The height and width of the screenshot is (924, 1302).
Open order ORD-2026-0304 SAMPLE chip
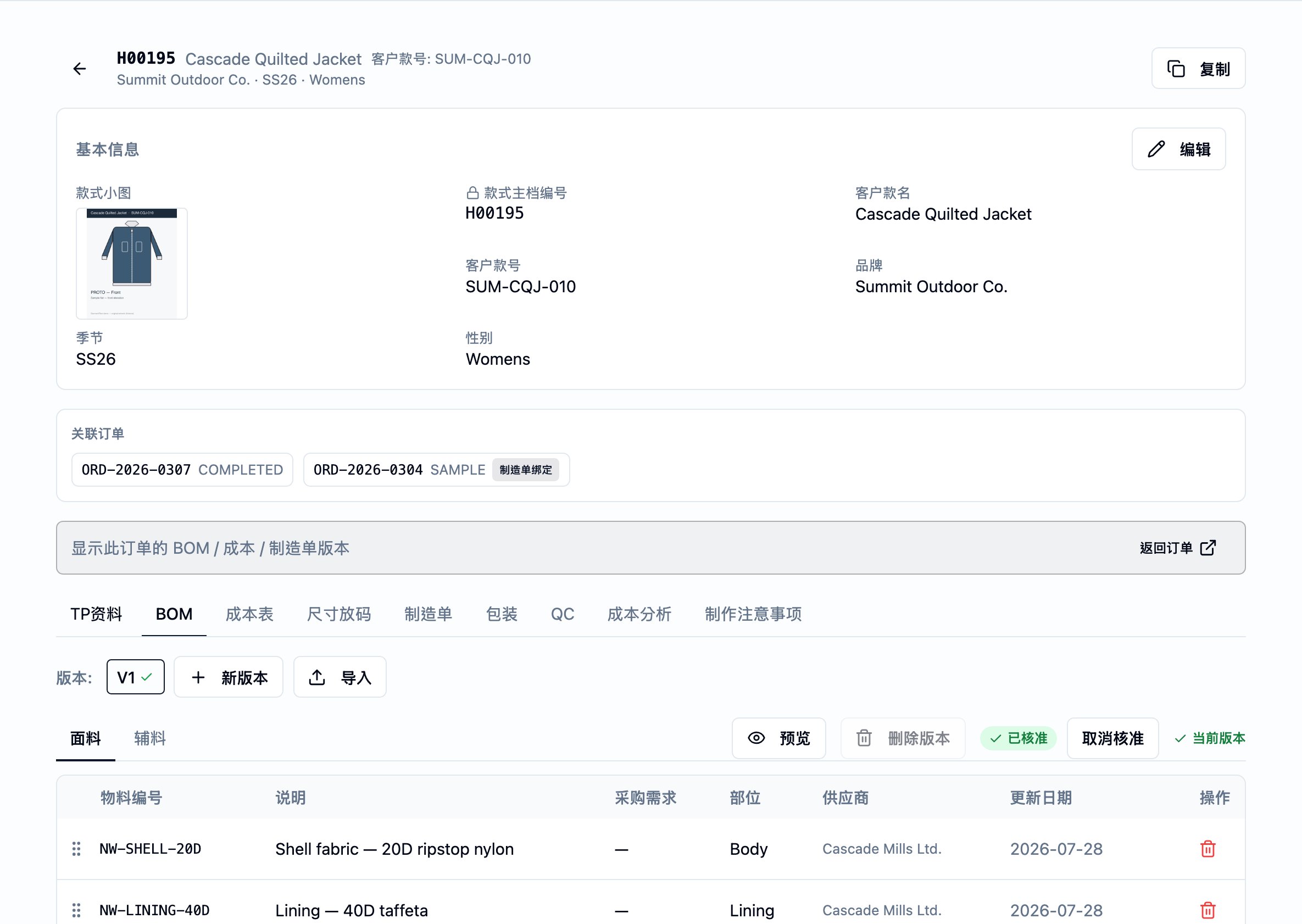(x=436, y=469)
